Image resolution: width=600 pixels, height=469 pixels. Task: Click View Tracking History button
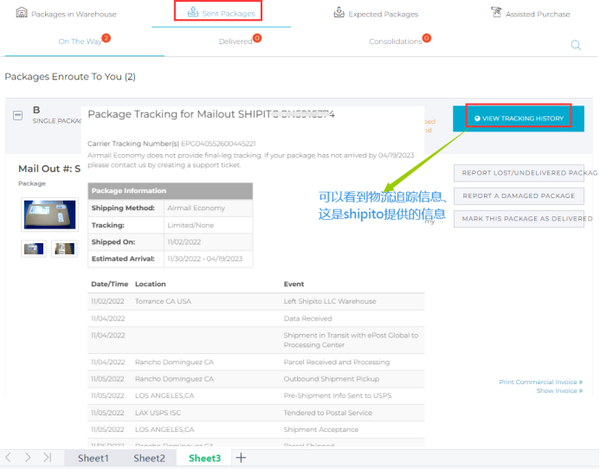518,119
